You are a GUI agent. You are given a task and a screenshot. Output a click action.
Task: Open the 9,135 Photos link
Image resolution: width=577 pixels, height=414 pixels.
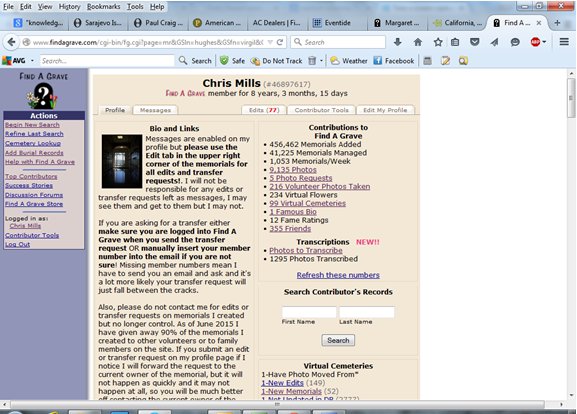tap(293, 170)
